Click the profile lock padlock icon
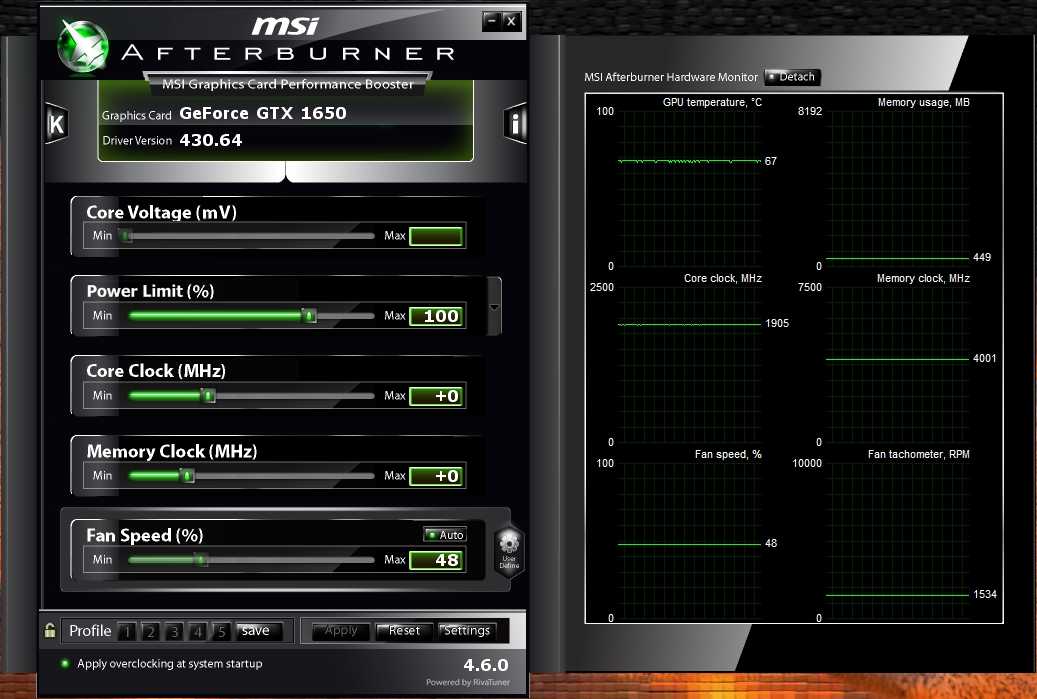Screen dimensions: 1037x699 [x=49, y=631]
